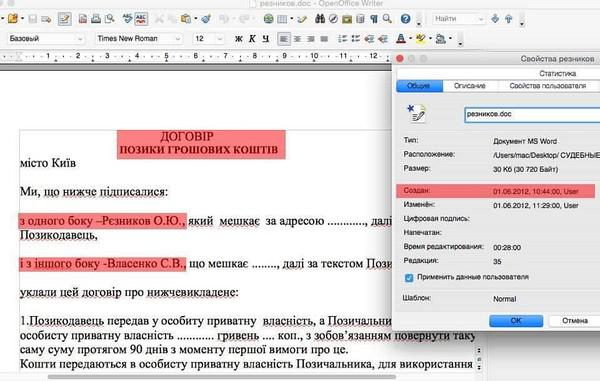The width and height of the screenshot is (600, 381).
Task: Insert table icon
Action: pos(282,19)
